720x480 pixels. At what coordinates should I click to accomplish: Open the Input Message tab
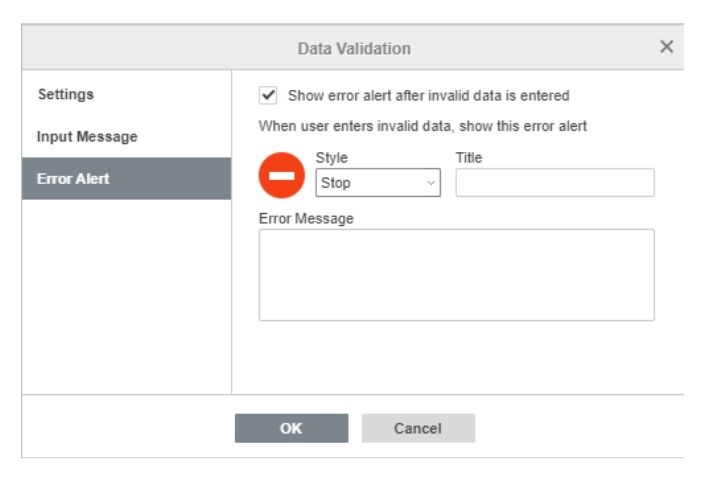click(87, 136)
